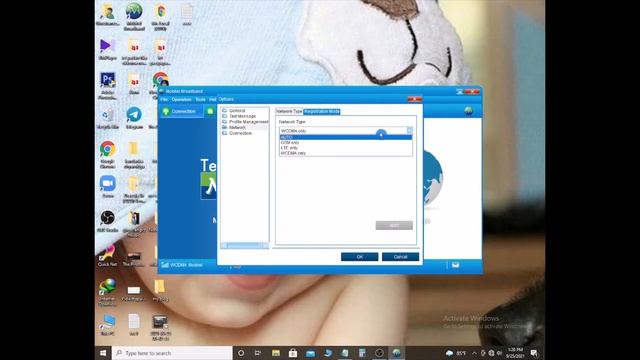Open File Explorer from taskbar
The image size is (640, 360).
coord(276,353)
